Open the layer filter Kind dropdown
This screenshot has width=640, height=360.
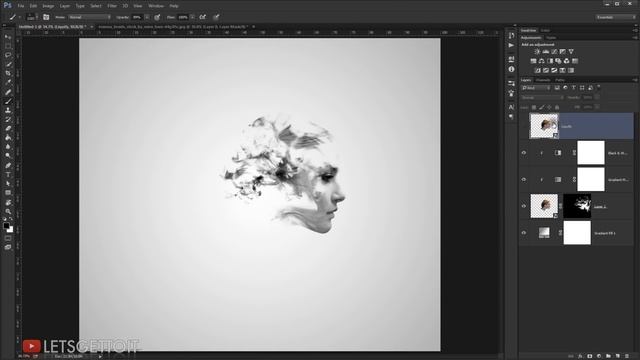point(536,88)
